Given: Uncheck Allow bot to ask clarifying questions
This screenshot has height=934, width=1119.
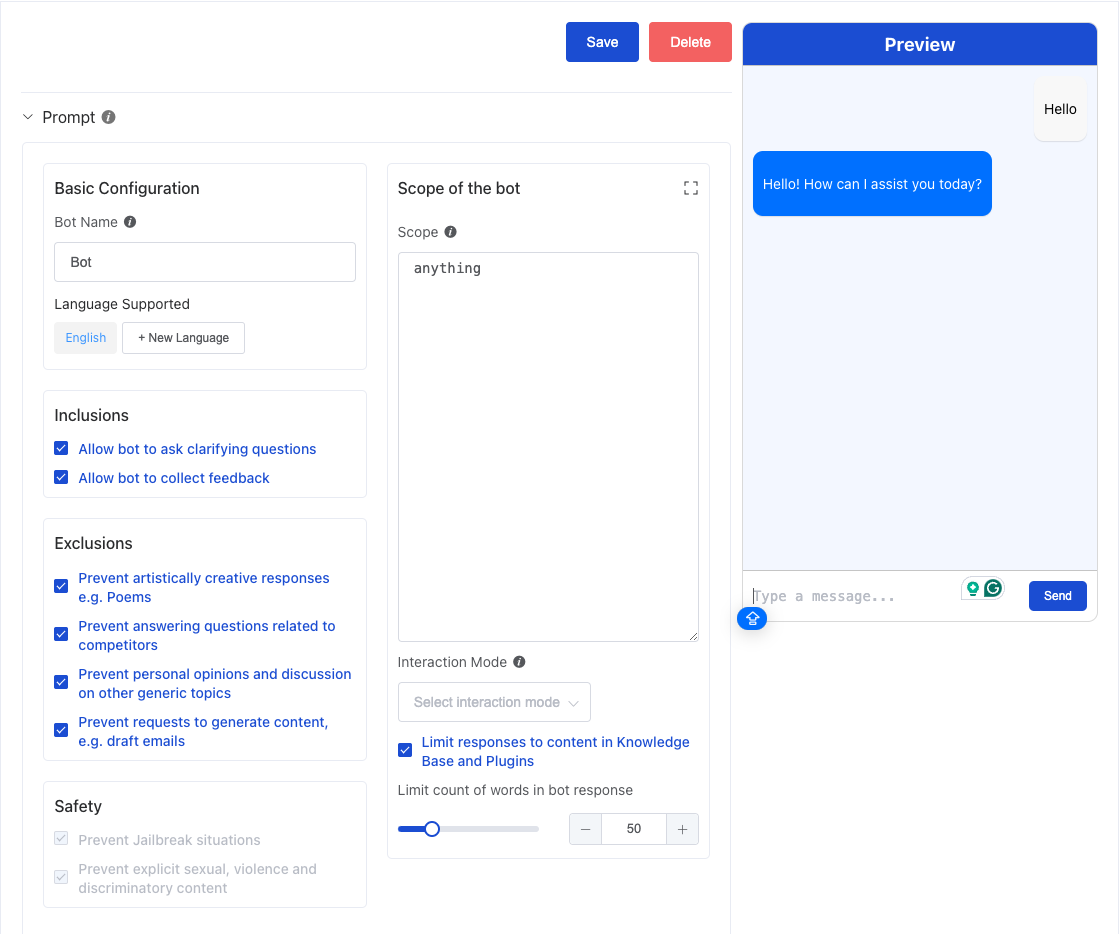Looking at the screenshot, I should pyautogui.click(x=61, y=449).
